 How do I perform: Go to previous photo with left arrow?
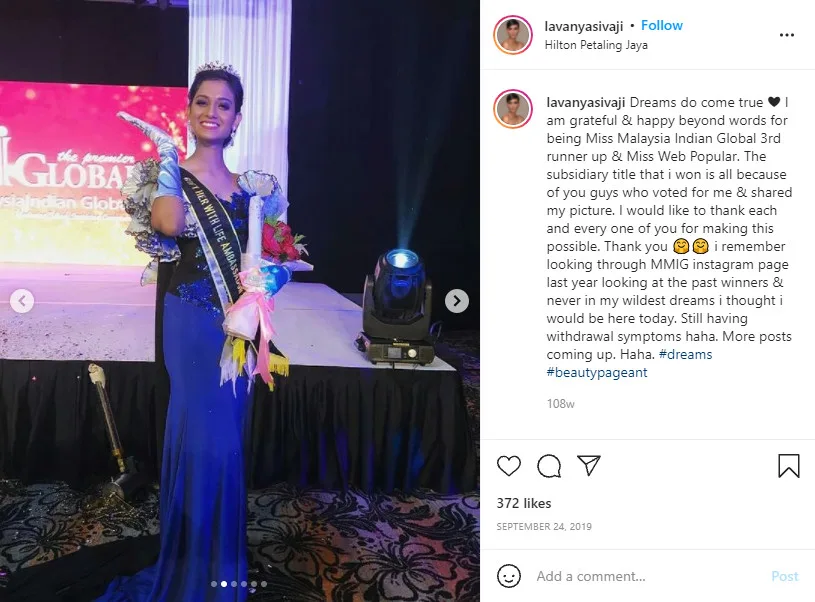(x=22, y=301)
